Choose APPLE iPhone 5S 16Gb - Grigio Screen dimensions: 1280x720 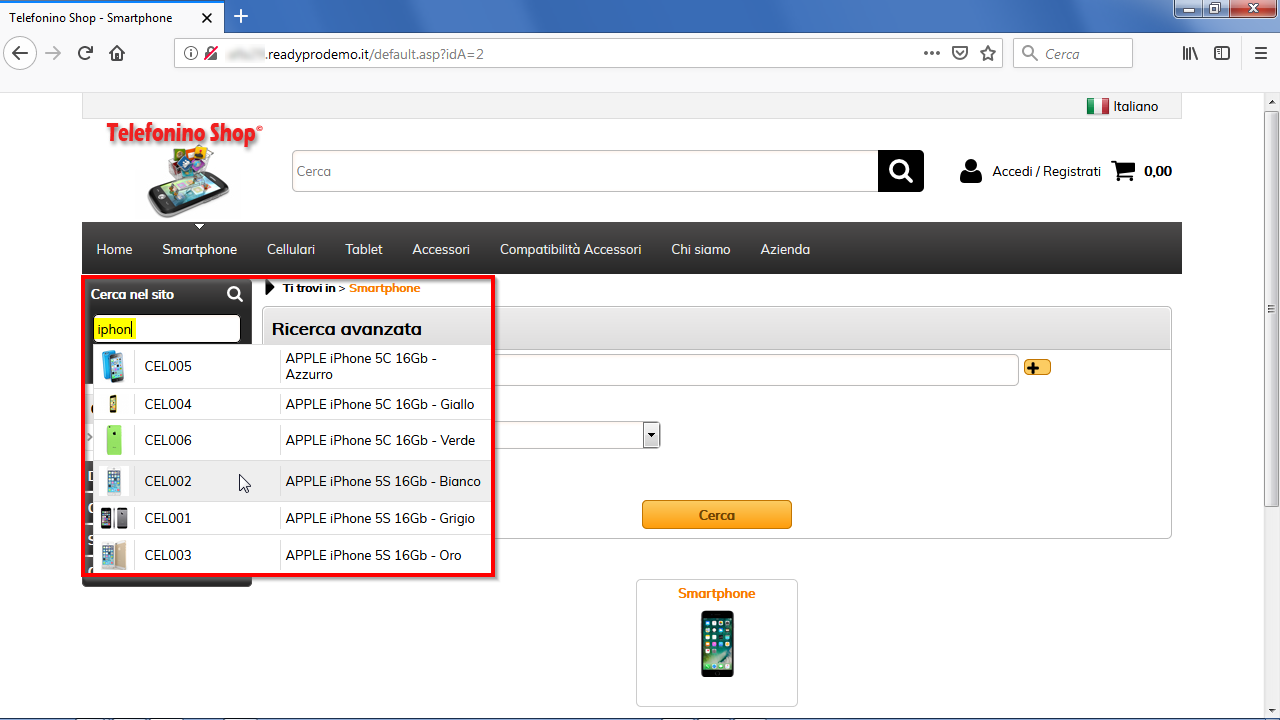tap(381, 518)
